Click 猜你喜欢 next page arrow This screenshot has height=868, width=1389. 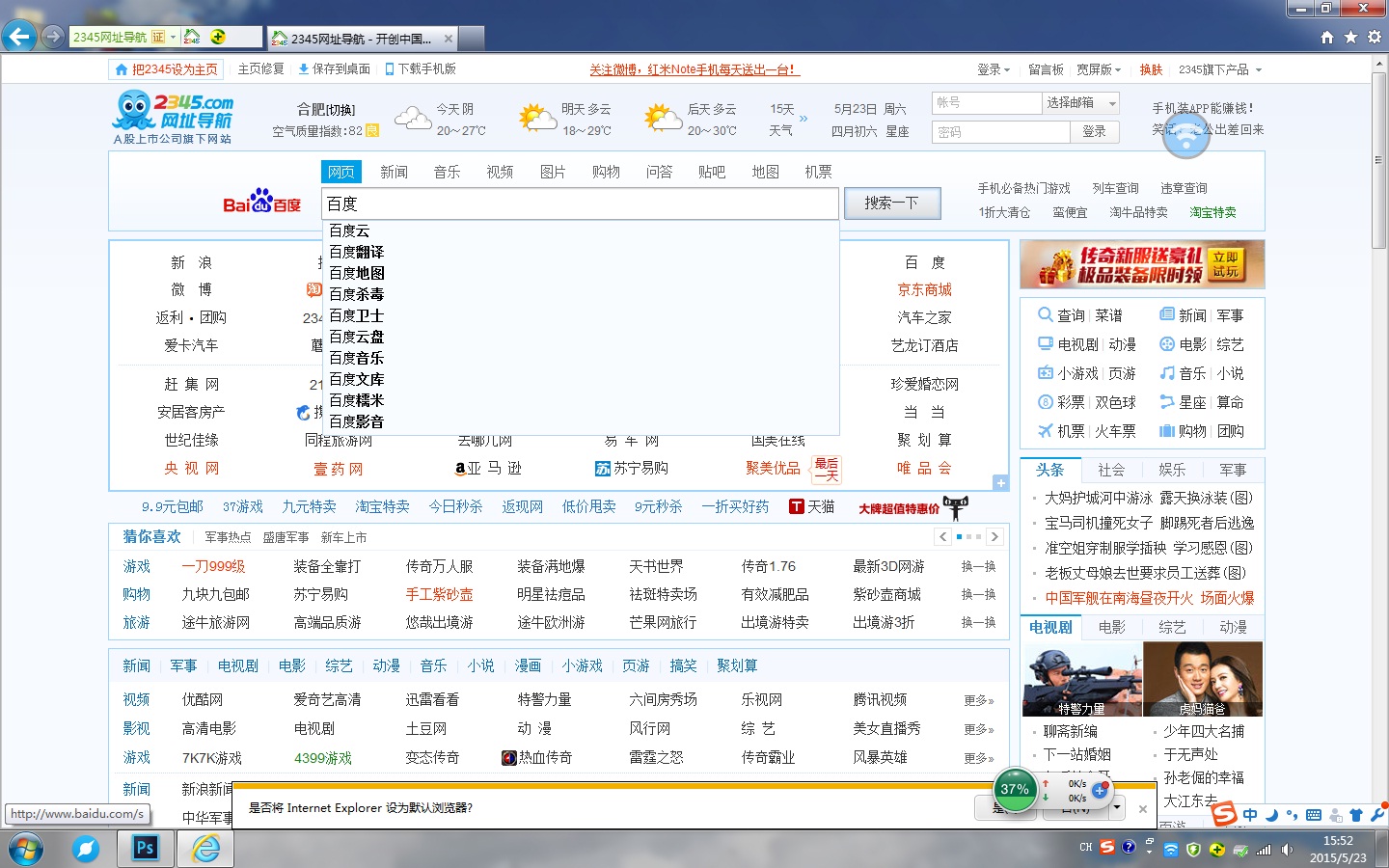[994, 536]
